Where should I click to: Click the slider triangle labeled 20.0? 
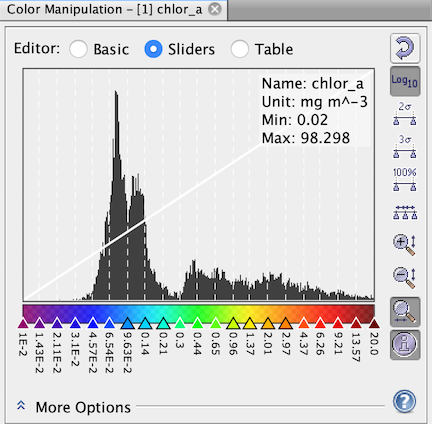tap(374, 323)
